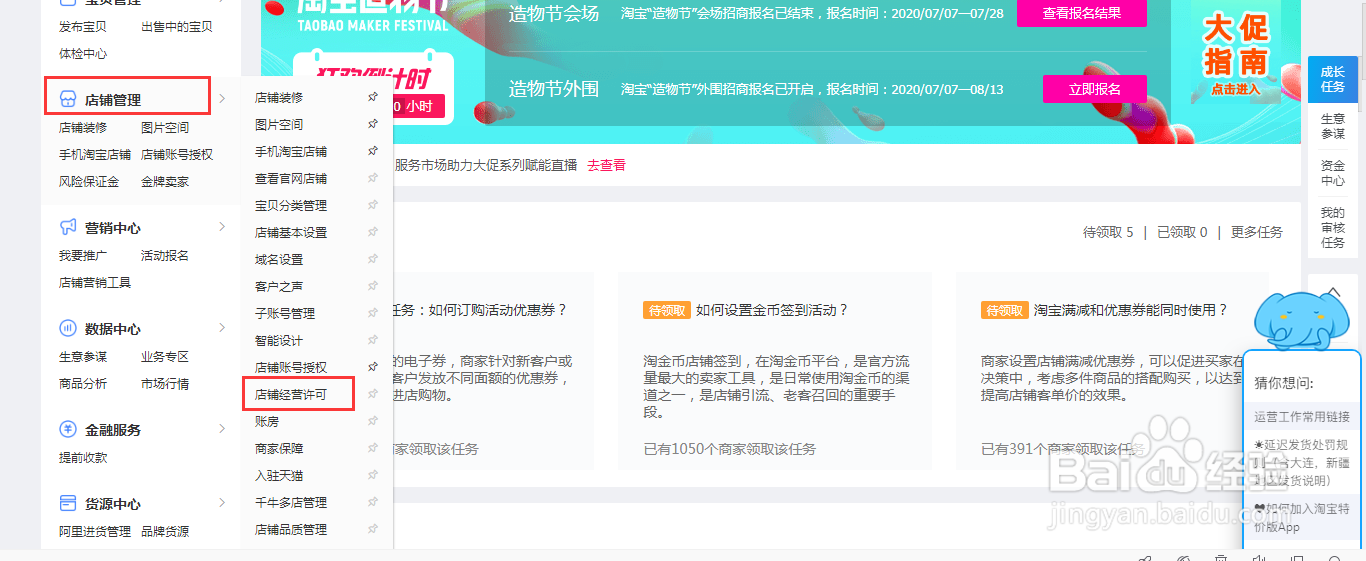
Task: Expand the 货源中心 arrow
Action: pos(222,503)
